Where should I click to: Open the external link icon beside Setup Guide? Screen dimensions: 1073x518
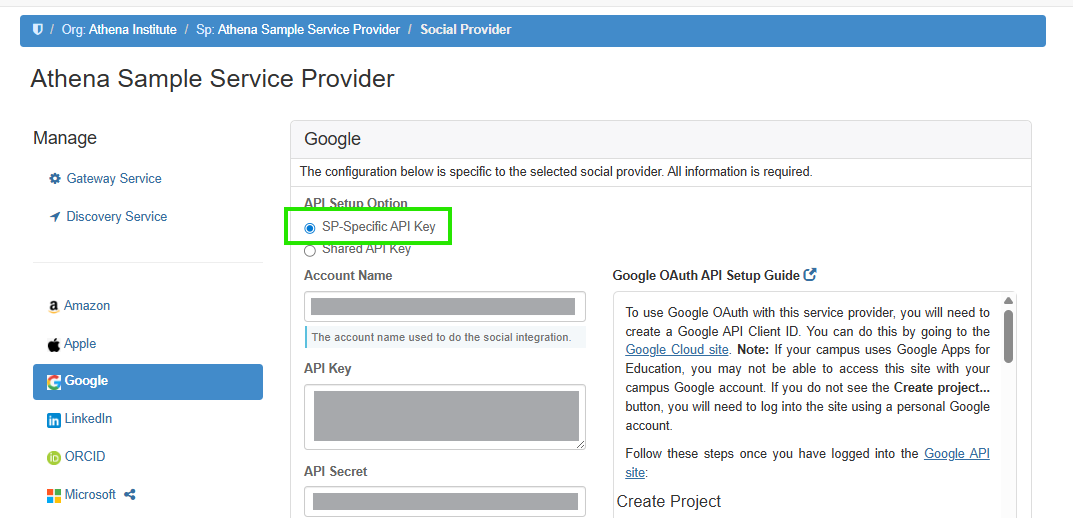coord(810,275)
